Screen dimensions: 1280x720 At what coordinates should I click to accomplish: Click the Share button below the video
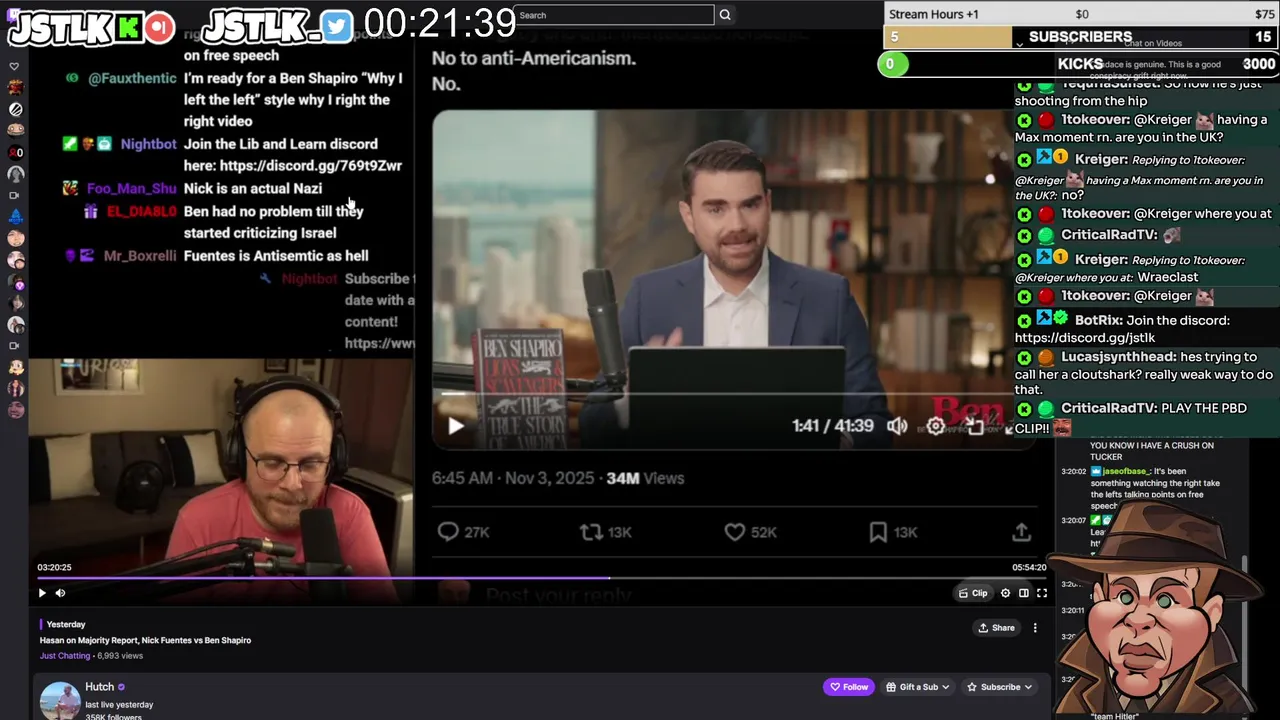(996, 628)
